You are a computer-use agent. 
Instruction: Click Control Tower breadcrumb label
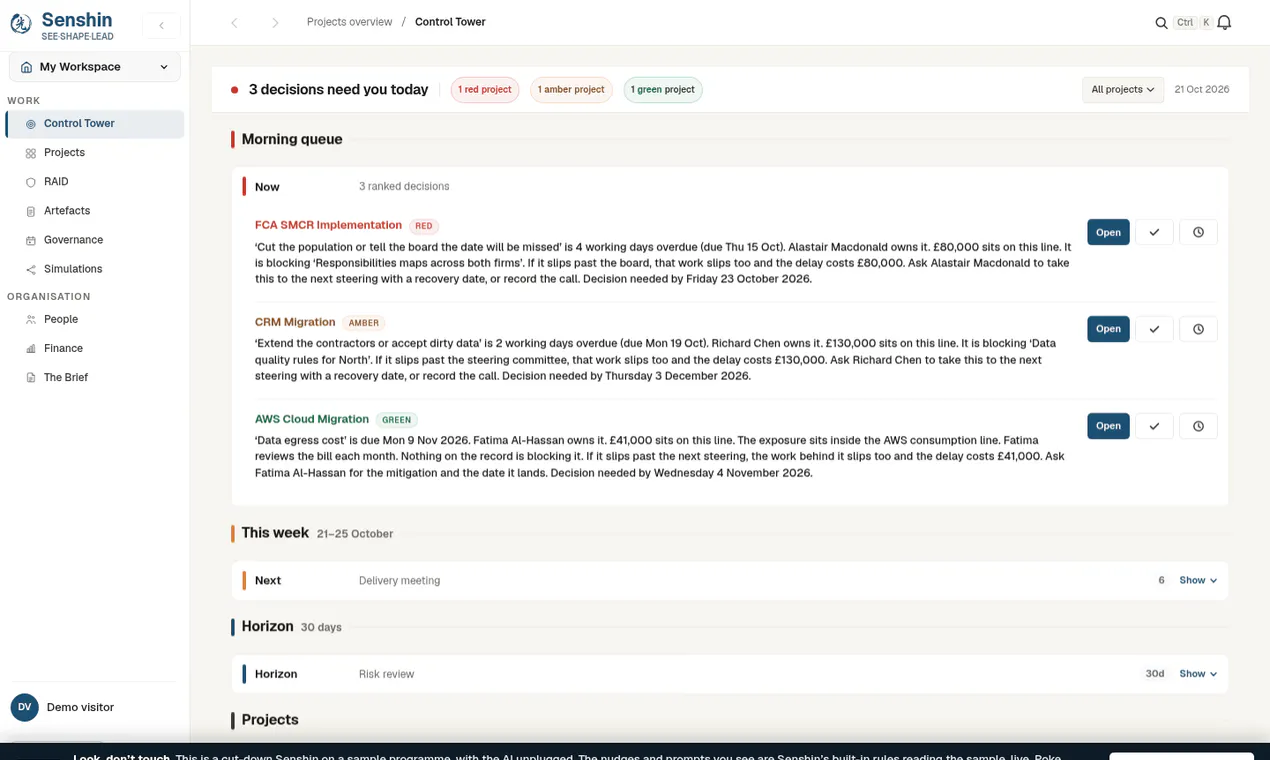click(450, 22)
